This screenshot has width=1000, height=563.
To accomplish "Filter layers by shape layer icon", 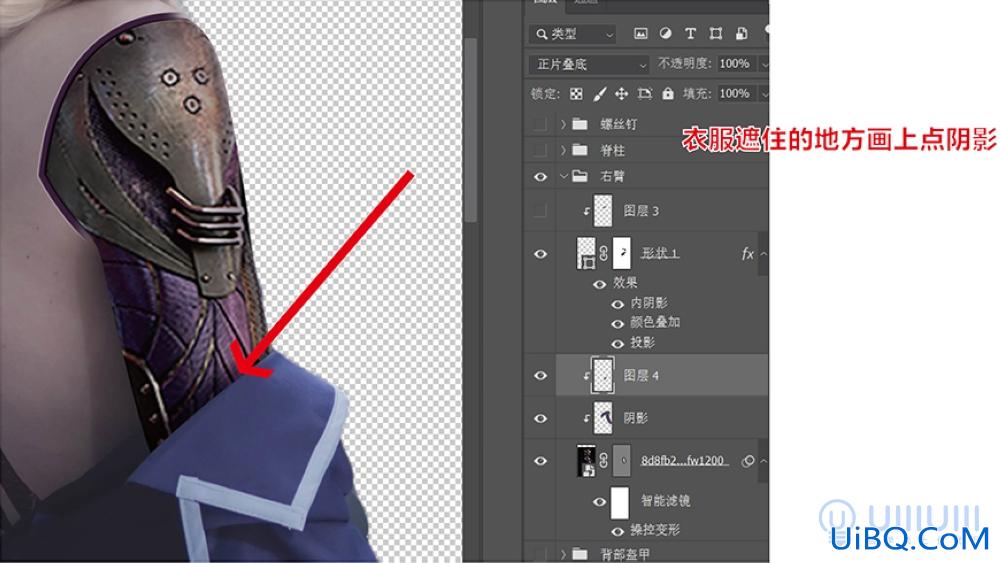I will click(x=716, y=34).
